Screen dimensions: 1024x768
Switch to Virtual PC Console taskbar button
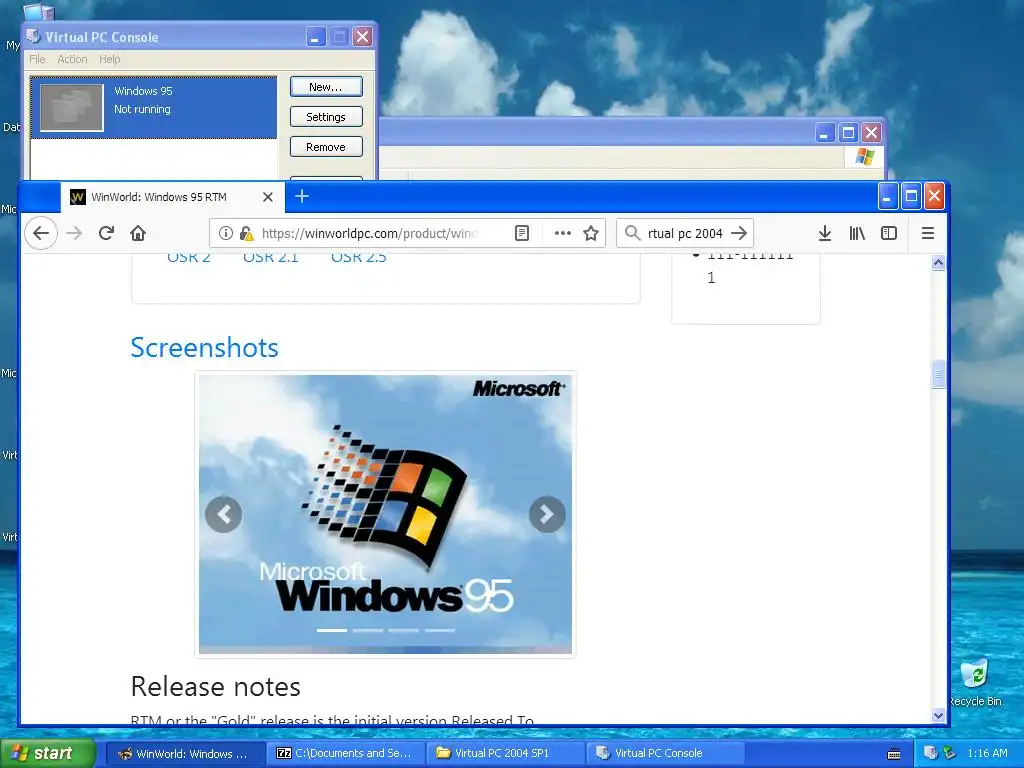(665, 754)
